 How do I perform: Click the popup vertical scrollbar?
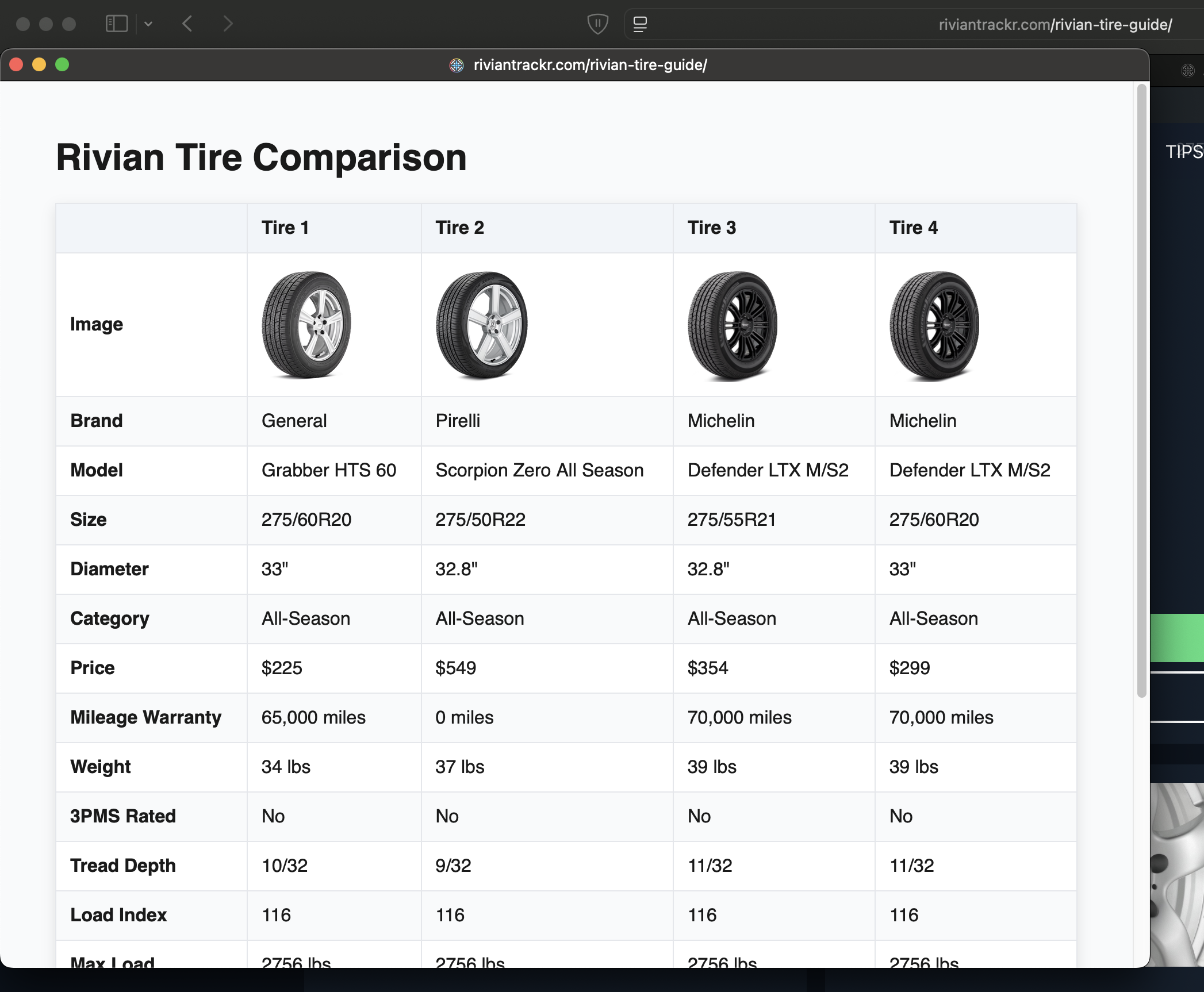coord(1142,391)
